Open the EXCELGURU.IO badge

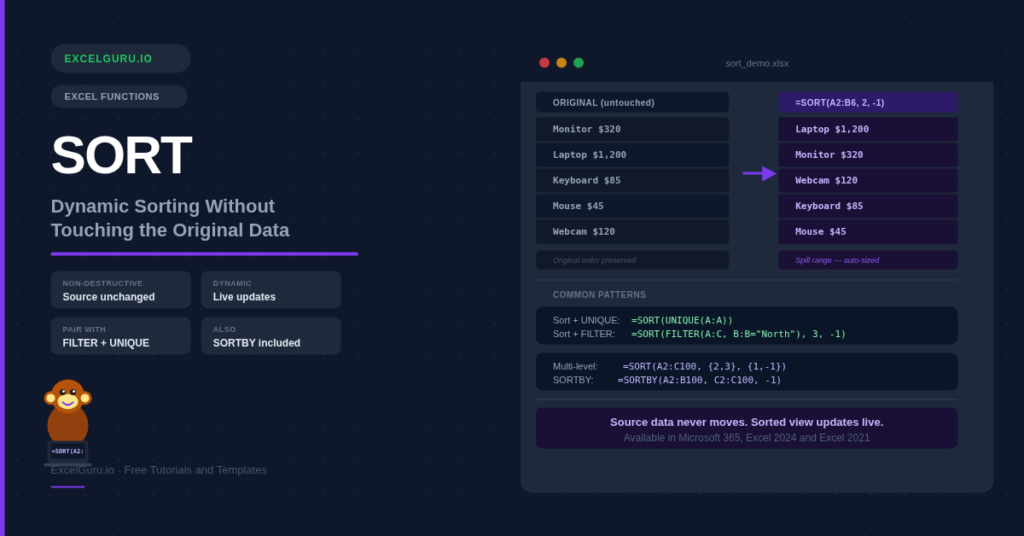click(121, 58)
